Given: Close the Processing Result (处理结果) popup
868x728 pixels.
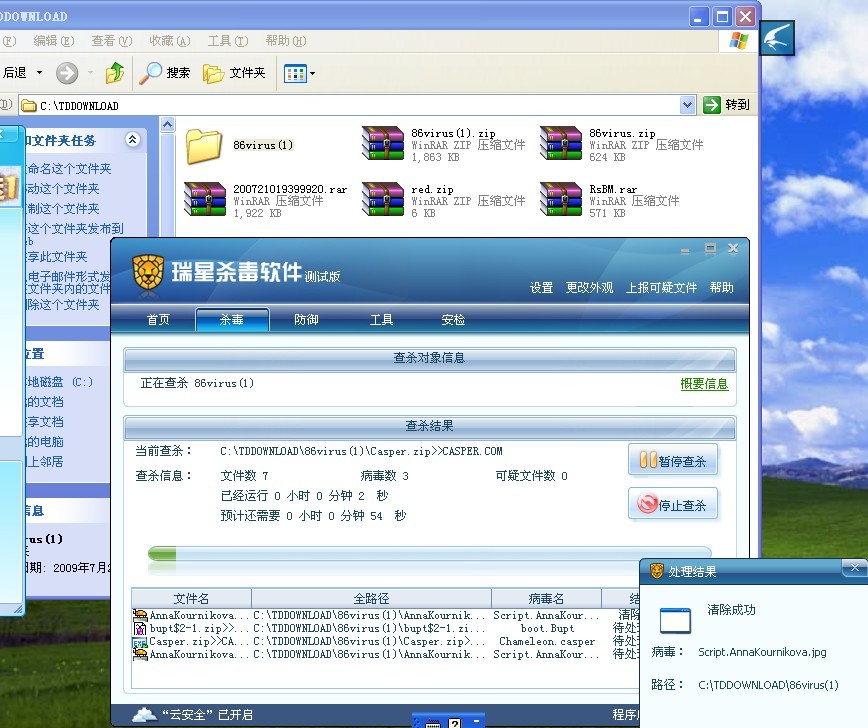Looking at the screenshot, I should 854,567.
